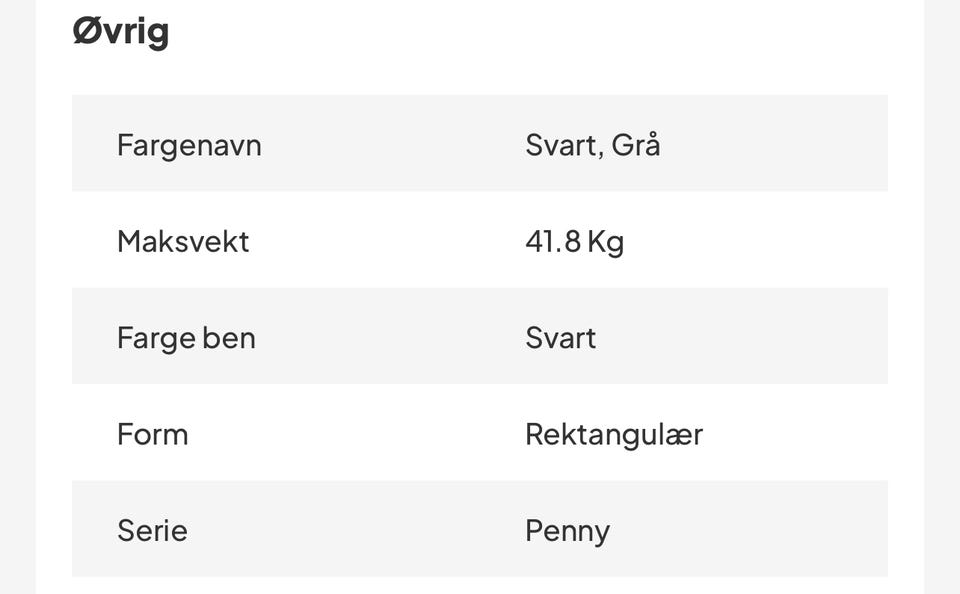Select the Maksvekt label
This screenshot has width=960, height=594.
183,241
